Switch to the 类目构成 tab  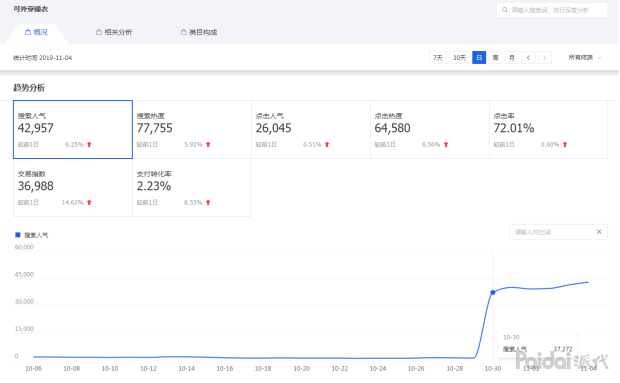coord(199,32)
